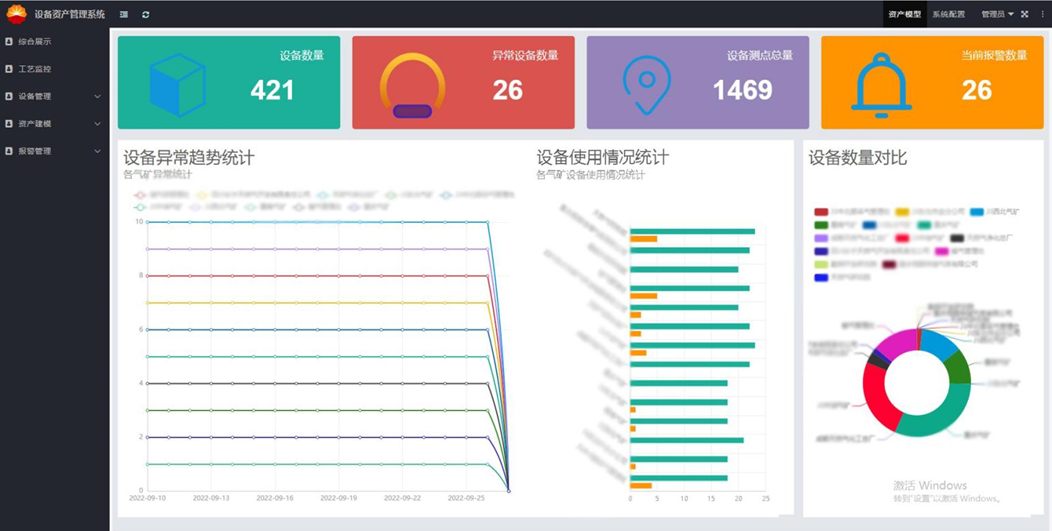Click the bell icon on alarm card
This screenshot has height=531, width=1052.
881,85
